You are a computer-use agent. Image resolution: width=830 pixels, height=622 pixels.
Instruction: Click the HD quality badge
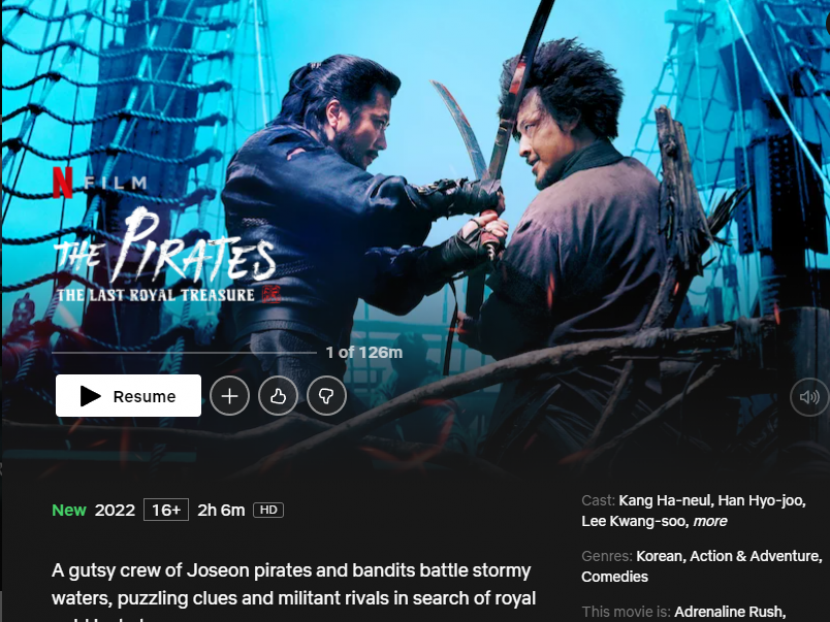click(x=268, y=510)
